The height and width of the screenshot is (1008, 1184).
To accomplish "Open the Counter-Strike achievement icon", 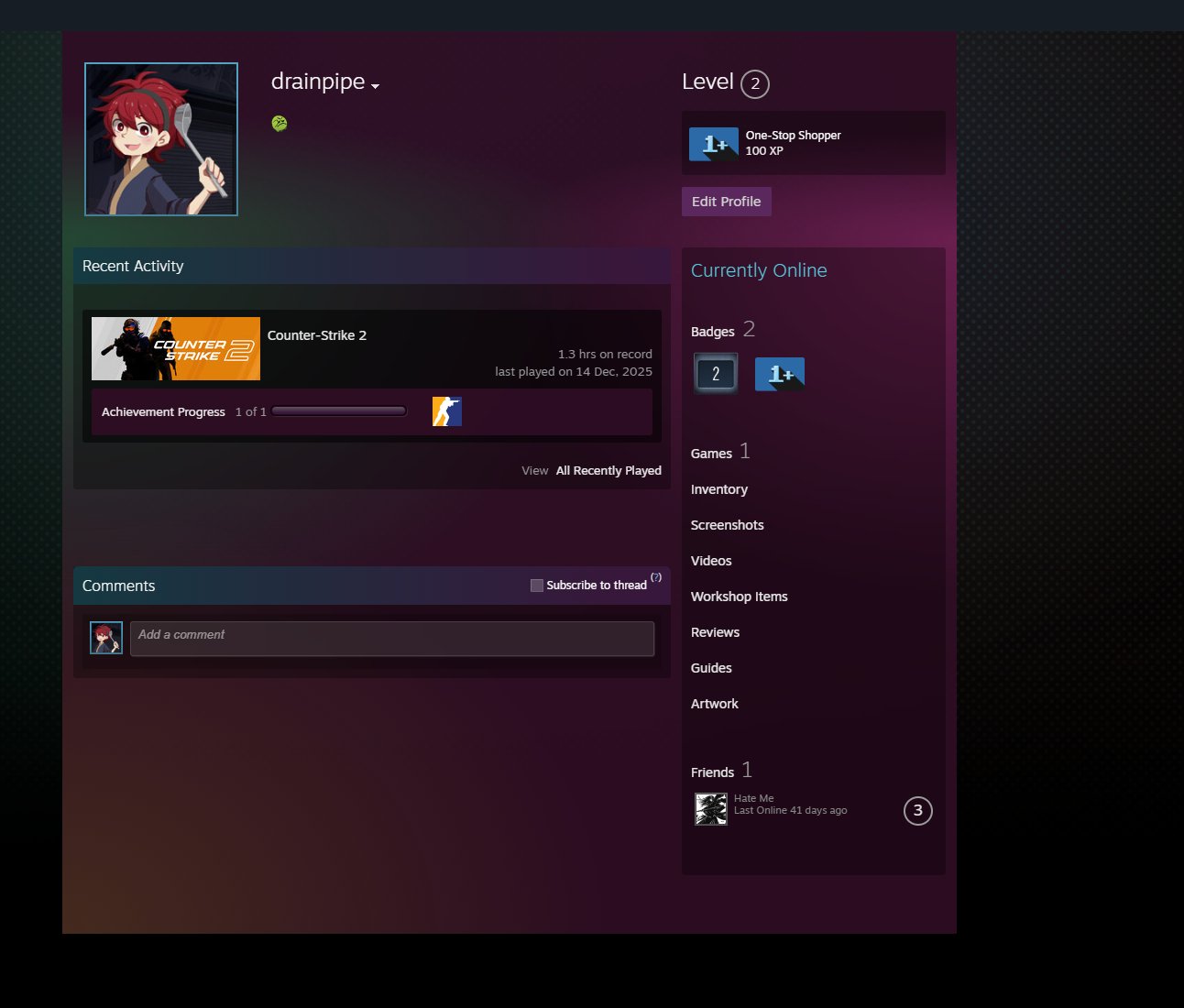I will (x=447, y=411).
